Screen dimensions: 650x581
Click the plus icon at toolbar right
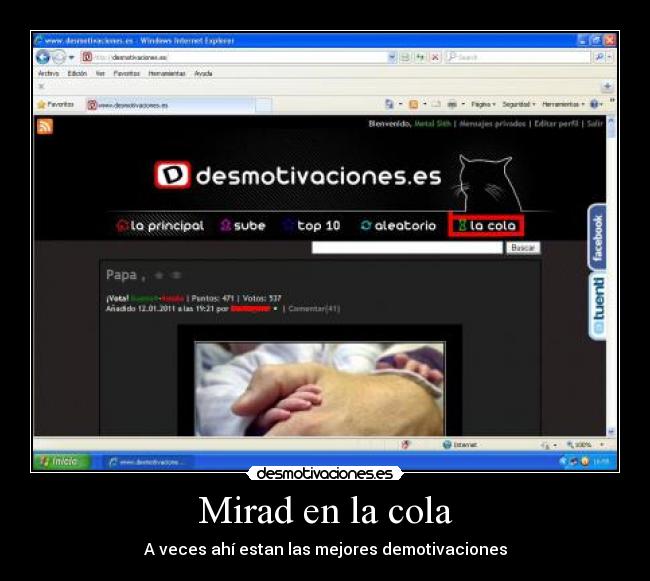tap(607, 86)
